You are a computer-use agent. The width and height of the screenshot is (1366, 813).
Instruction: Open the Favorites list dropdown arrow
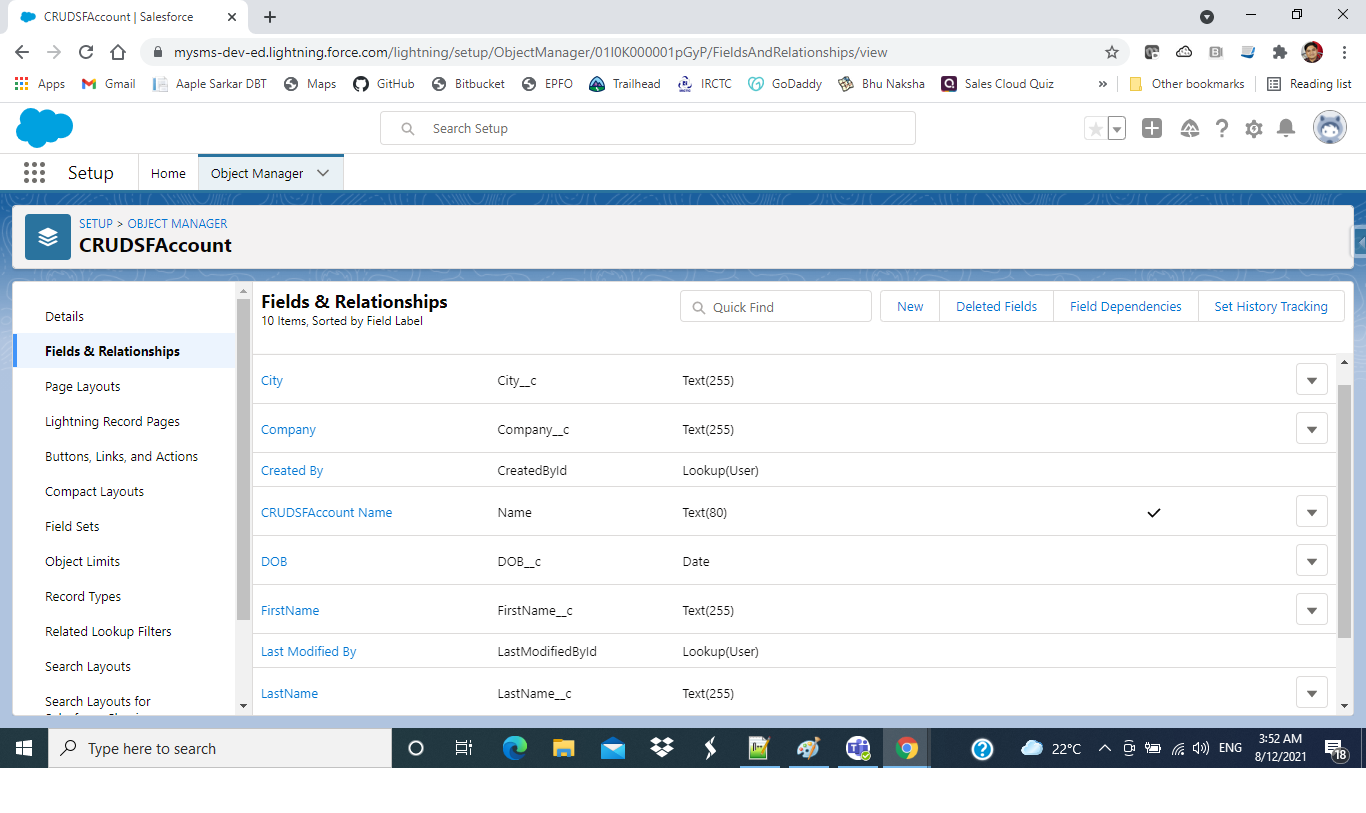point(1117,128)
